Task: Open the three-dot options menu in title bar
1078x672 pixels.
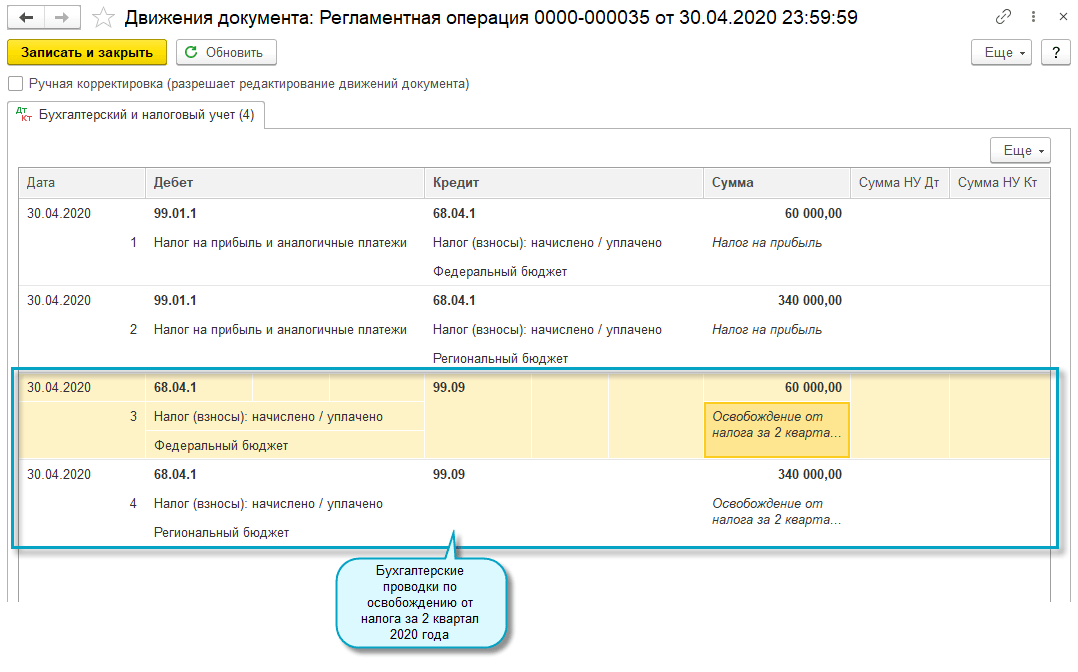Action: pyautogui.click(x=1033, y=17)
